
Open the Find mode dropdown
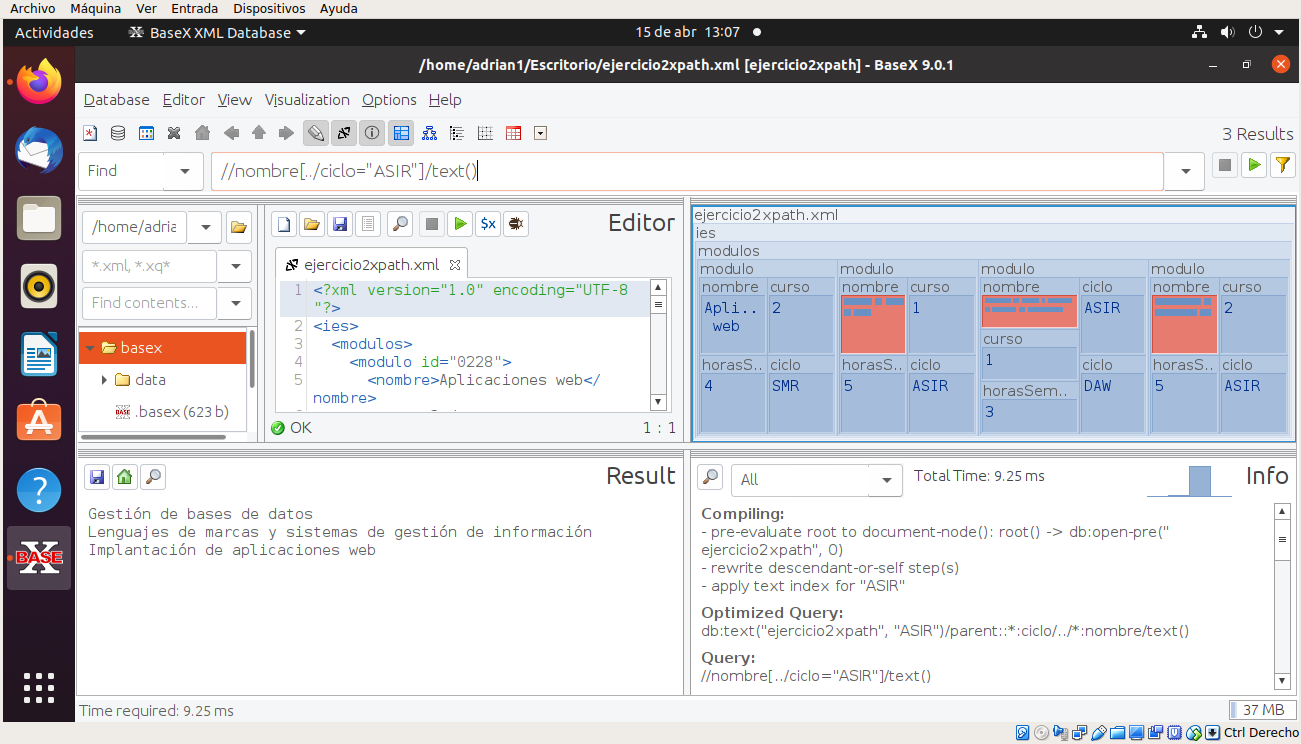tap(184, 171)
